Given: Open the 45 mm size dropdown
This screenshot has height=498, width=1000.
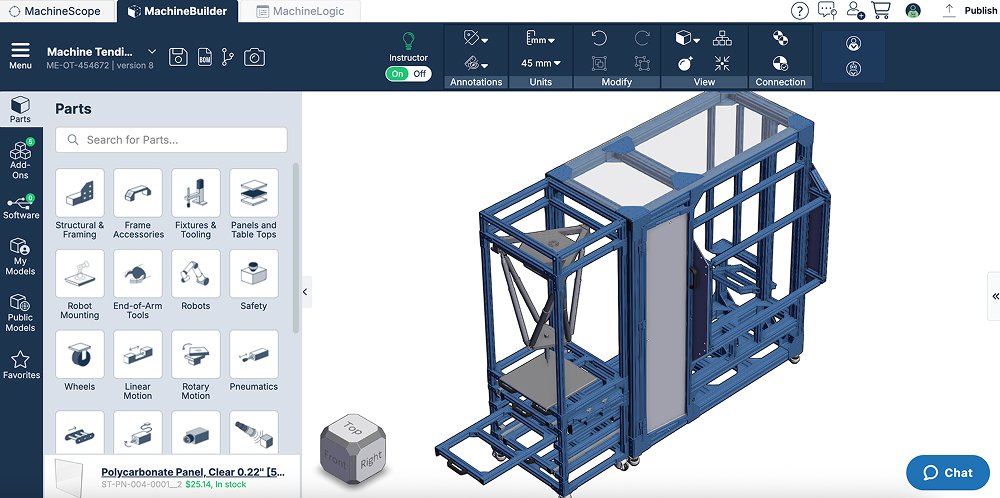Looking at the screenshot, I should (541, 63).
